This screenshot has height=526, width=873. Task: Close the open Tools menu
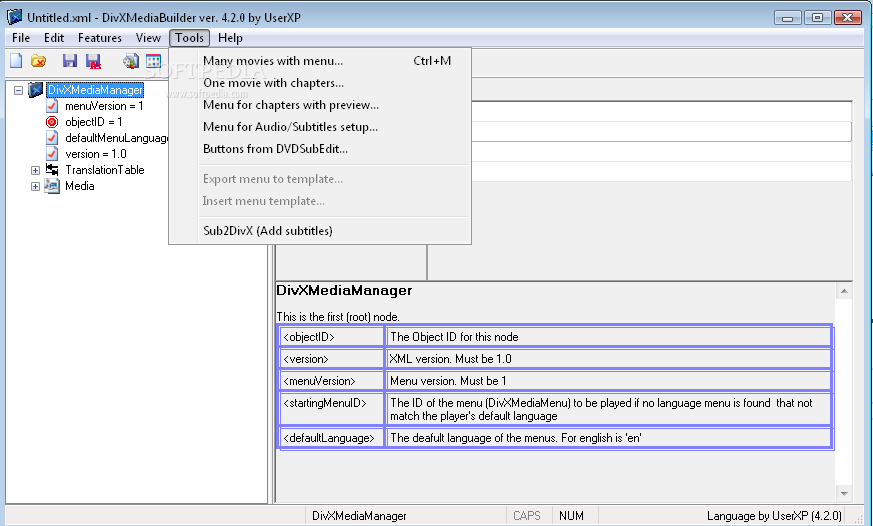click(x=189, y=38)
